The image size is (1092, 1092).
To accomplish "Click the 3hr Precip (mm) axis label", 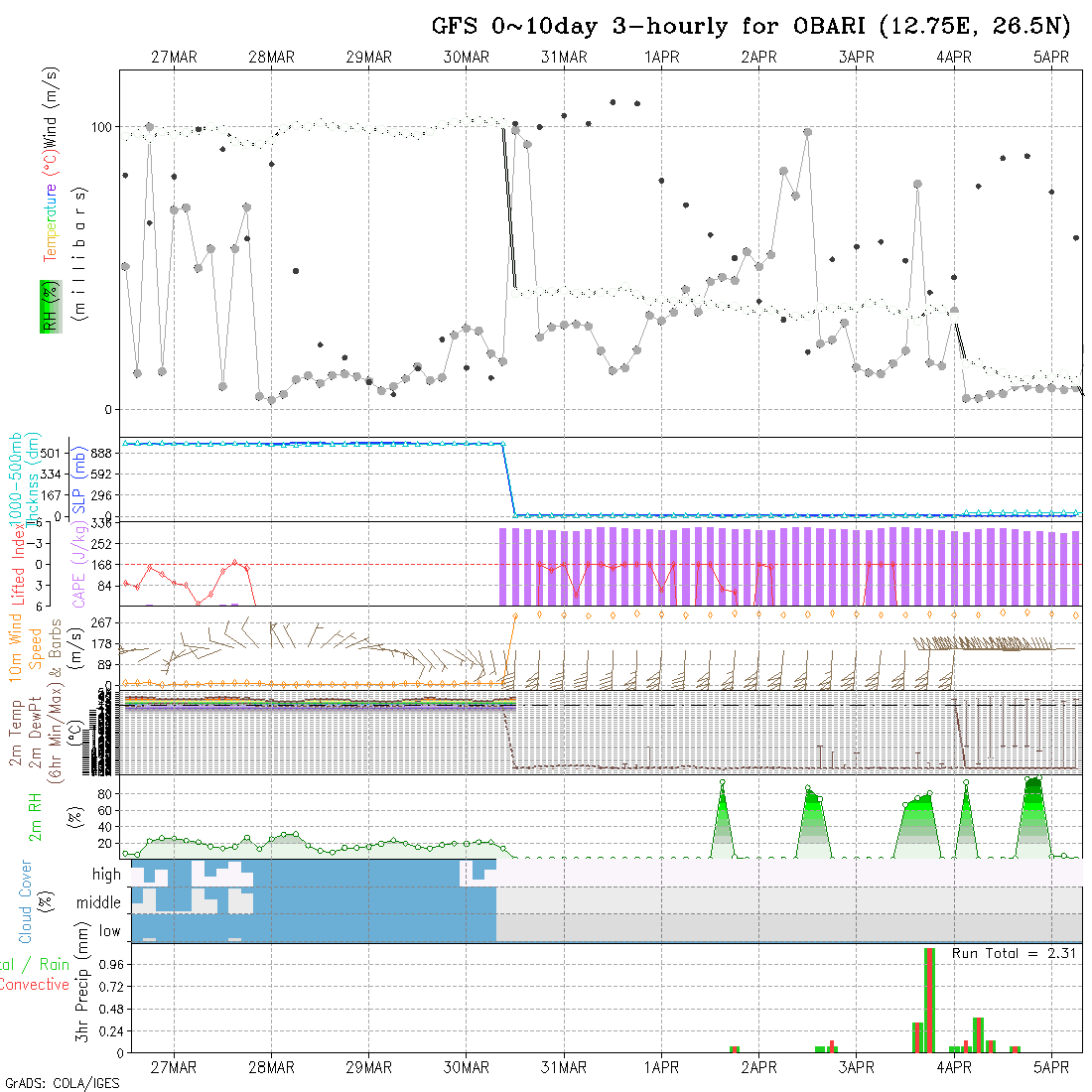I will coord(83,998).
